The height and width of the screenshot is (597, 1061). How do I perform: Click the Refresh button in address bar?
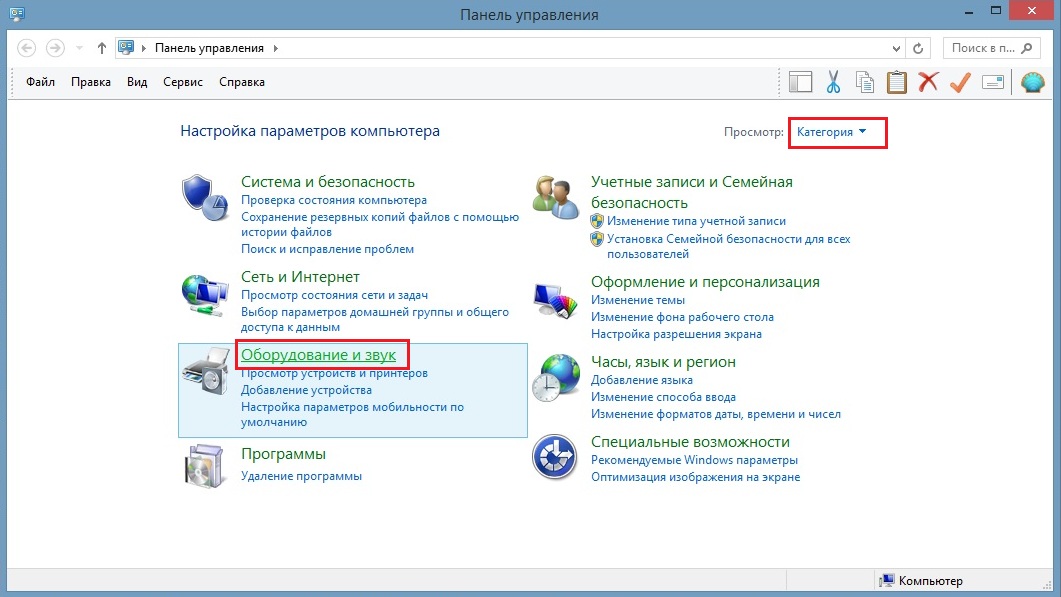point(919,48)
